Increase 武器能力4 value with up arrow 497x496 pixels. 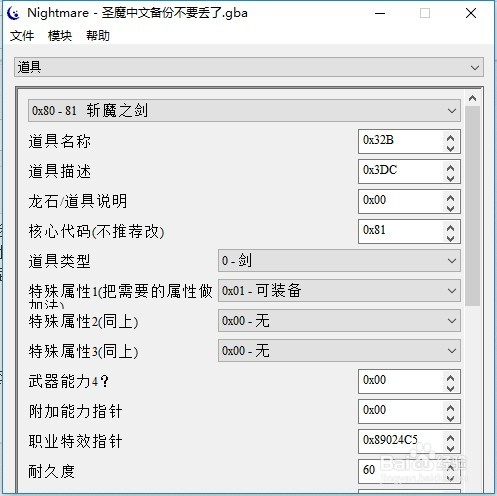pos(450,377)
